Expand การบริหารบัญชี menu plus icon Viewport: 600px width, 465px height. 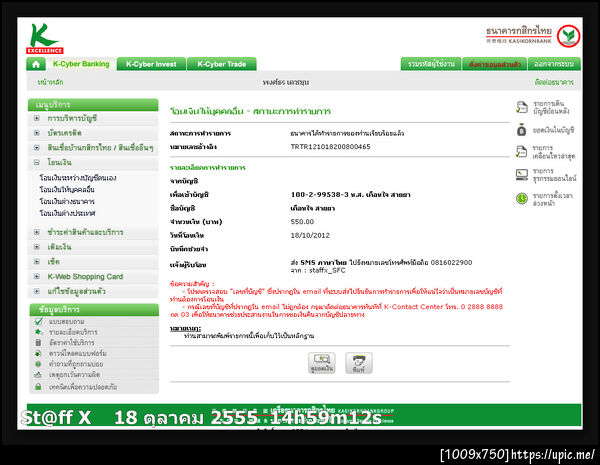37,118
